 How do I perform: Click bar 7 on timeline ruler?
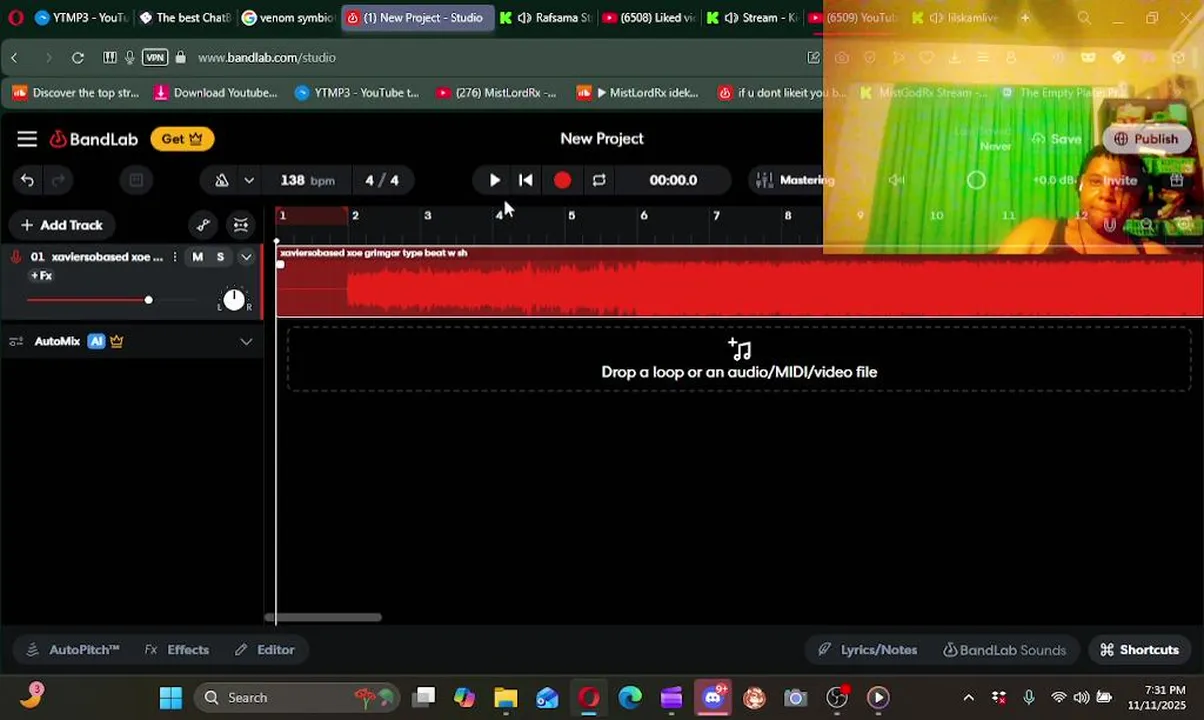[x=716, y=216]
